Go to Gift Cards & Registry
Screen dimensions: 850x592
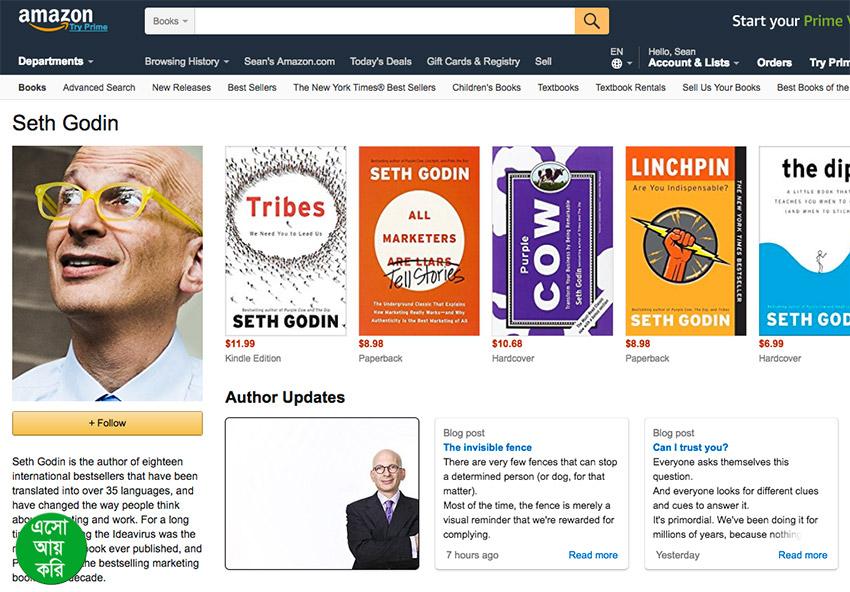[473, 61]
